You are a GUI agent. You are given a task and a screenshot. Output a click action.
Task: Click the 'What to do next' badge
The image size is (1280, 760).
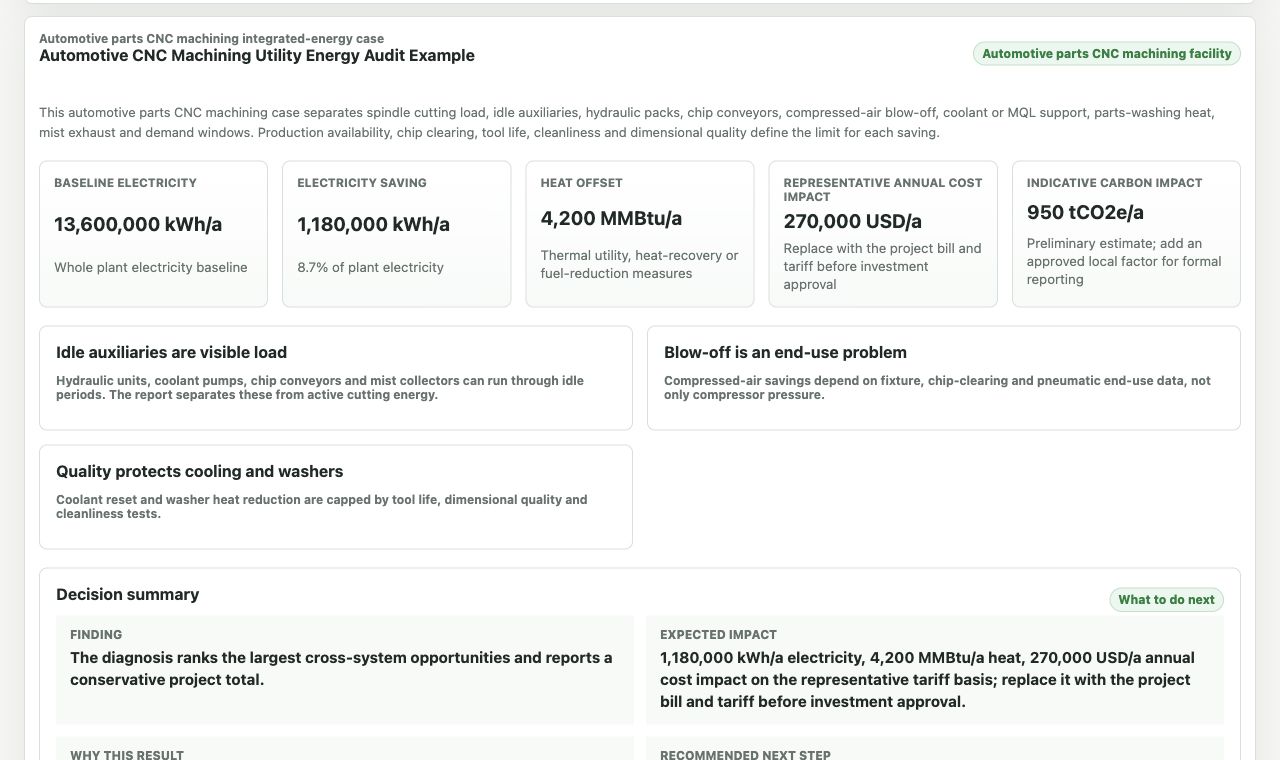[x=1166, y=600]
